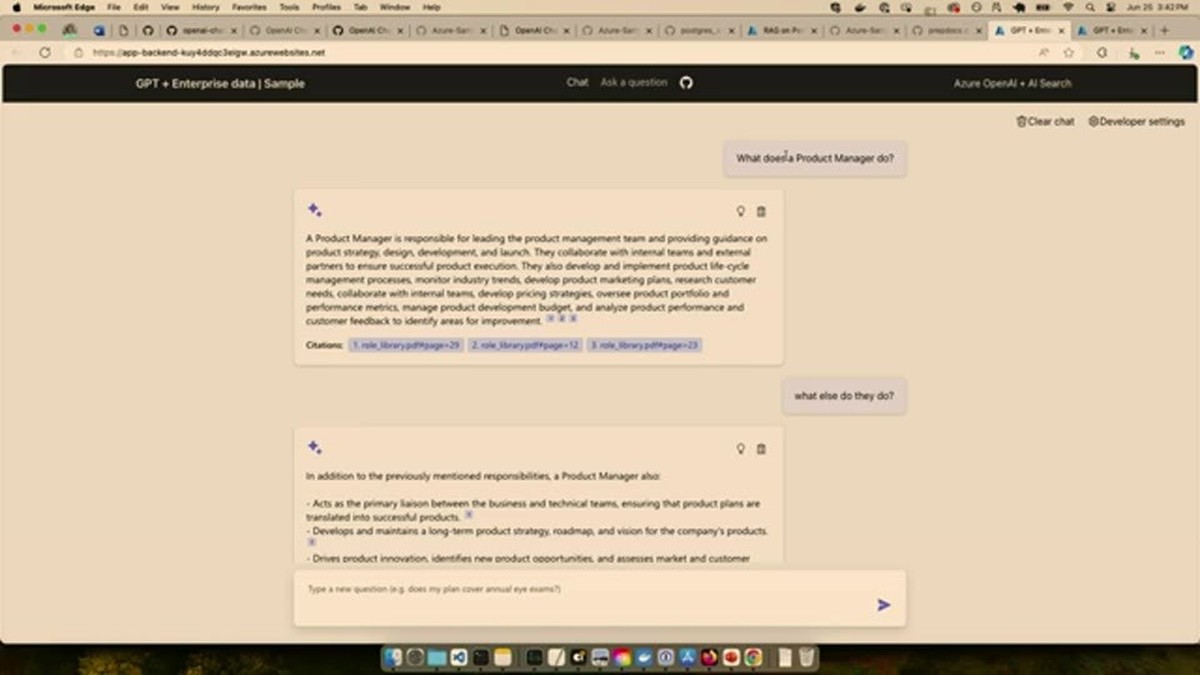Open Developer settings panel
The height and width of the screenshot is (675, 1200).
click(x=1136, y=121)
